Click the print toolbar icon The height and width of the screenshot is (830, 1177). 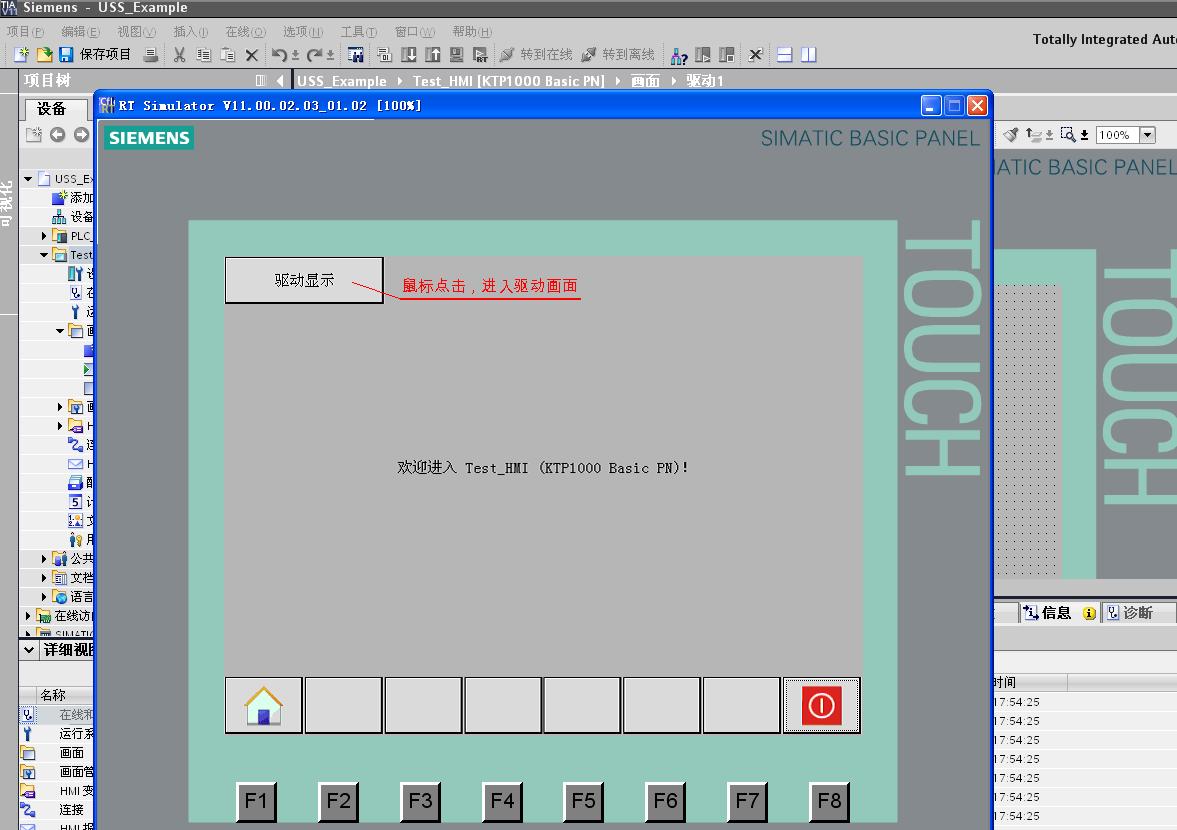(x=151, y=54)
